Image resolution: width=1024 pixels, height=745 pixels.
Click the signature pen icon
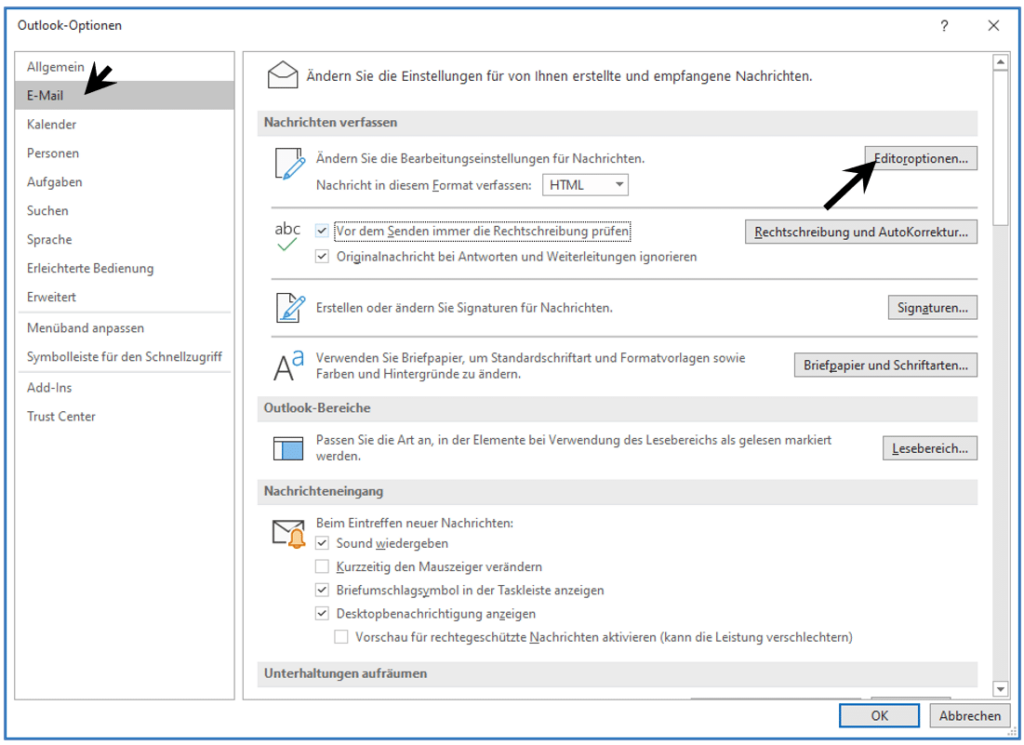290,308
